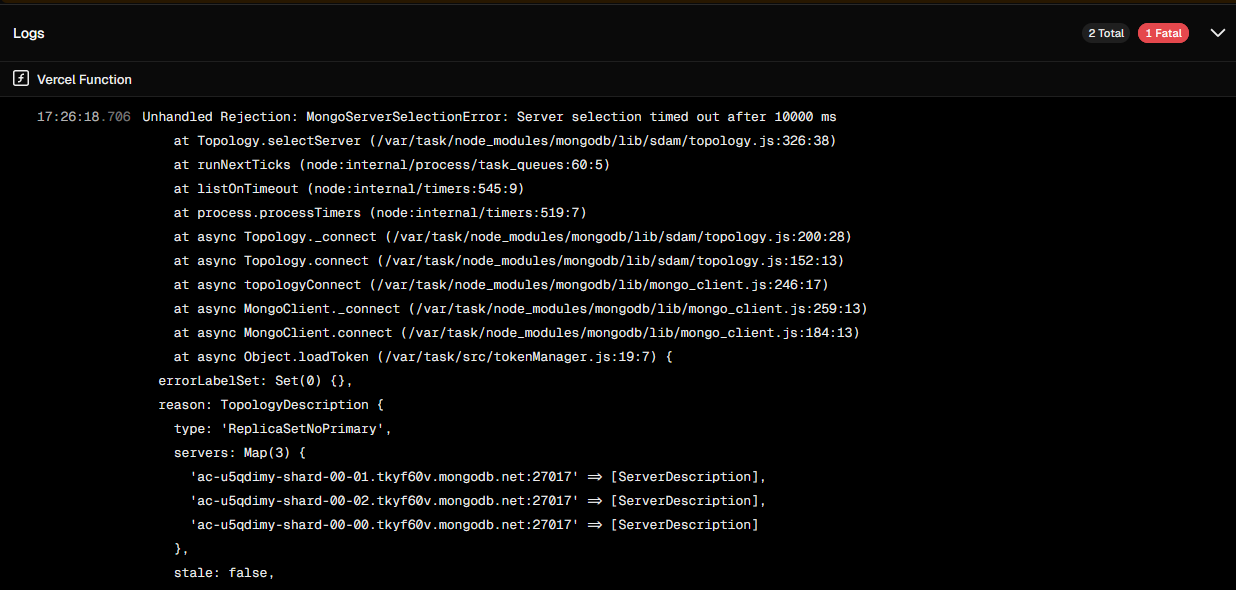Select the shard-00-00 server entry
1236x590 pixels.
[474, 525]
